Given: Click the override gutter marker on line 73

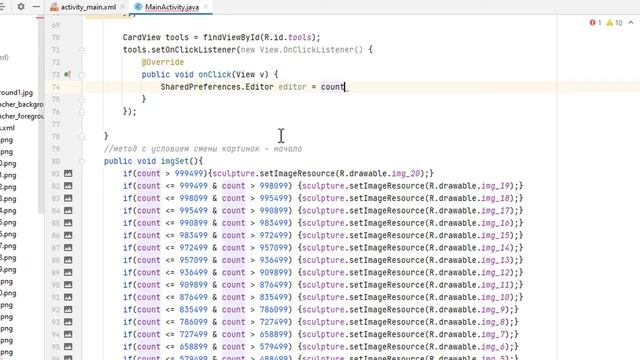Looking at the screenshot, I should [67, 75].
